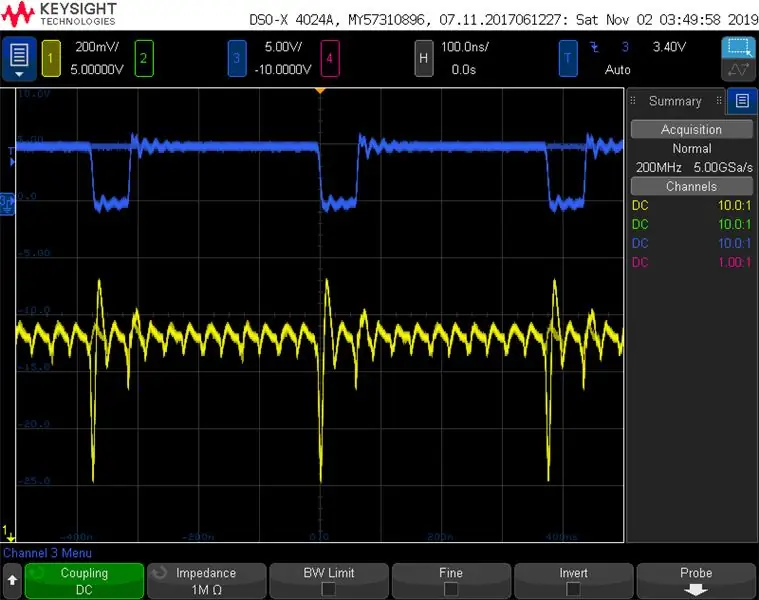
Task: Click the Summary panel drag handle on the left
Action: 633,101
